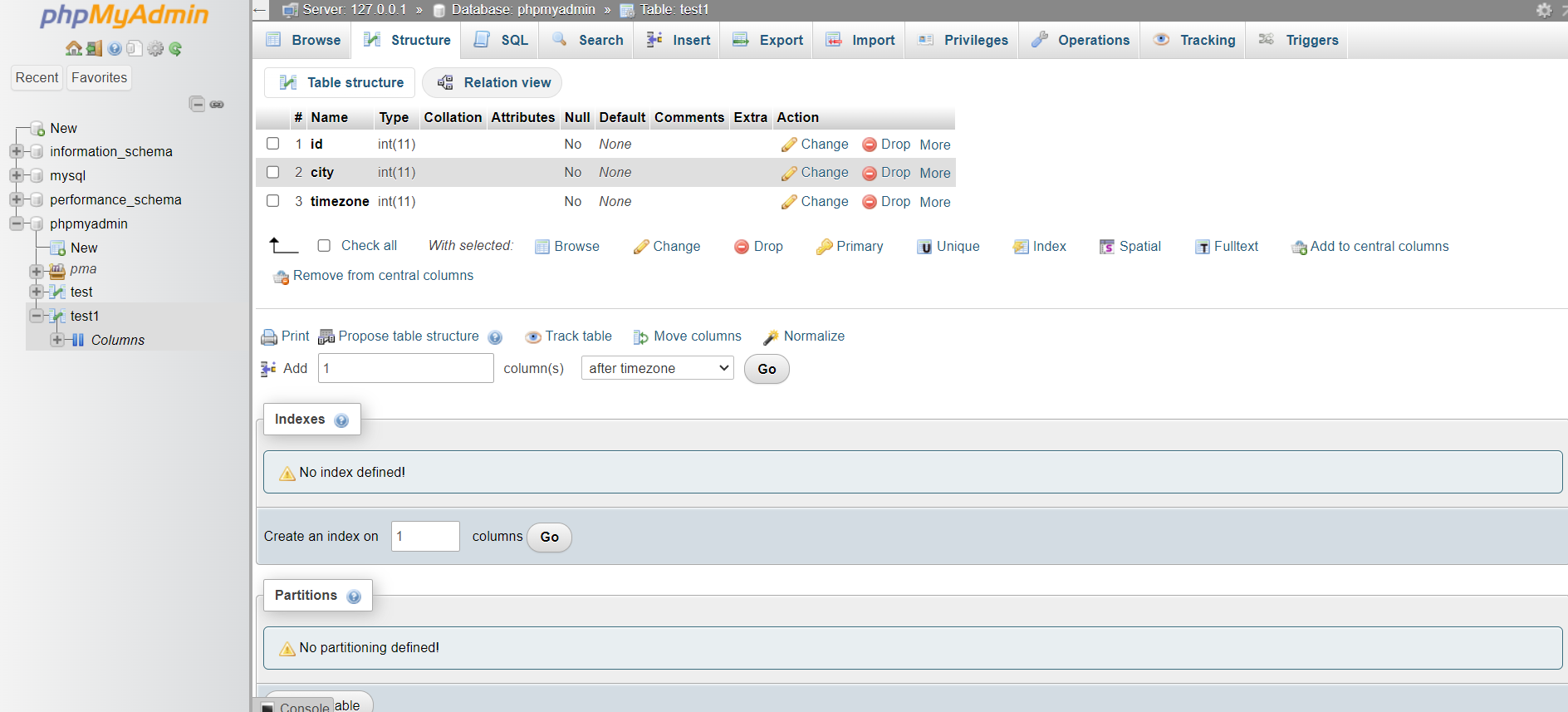The image size is (1568, 712).
Task: Open the Insert tab
Action: coord(678,40)
